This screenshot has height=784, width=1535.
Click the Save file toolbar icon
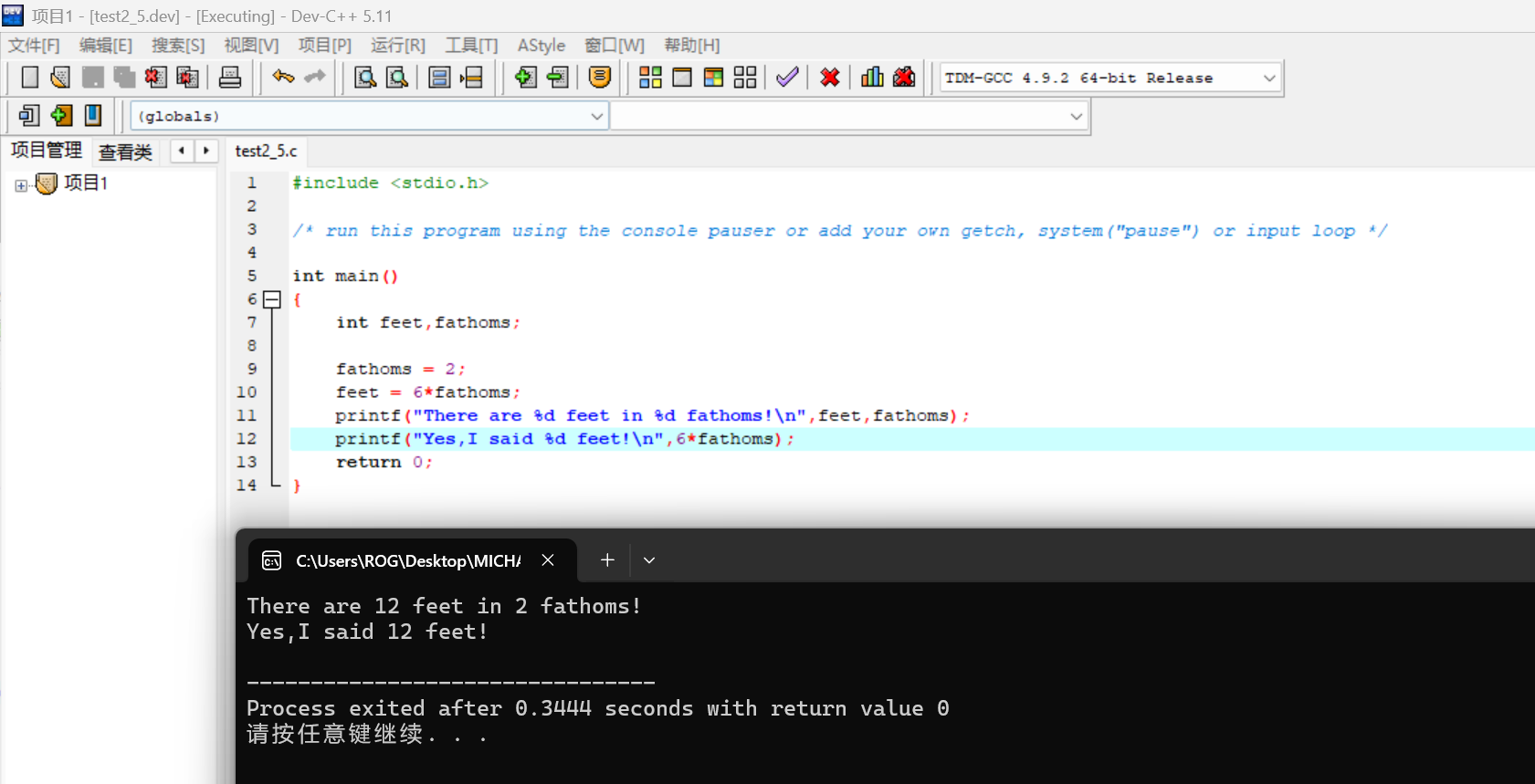(92, 78)
